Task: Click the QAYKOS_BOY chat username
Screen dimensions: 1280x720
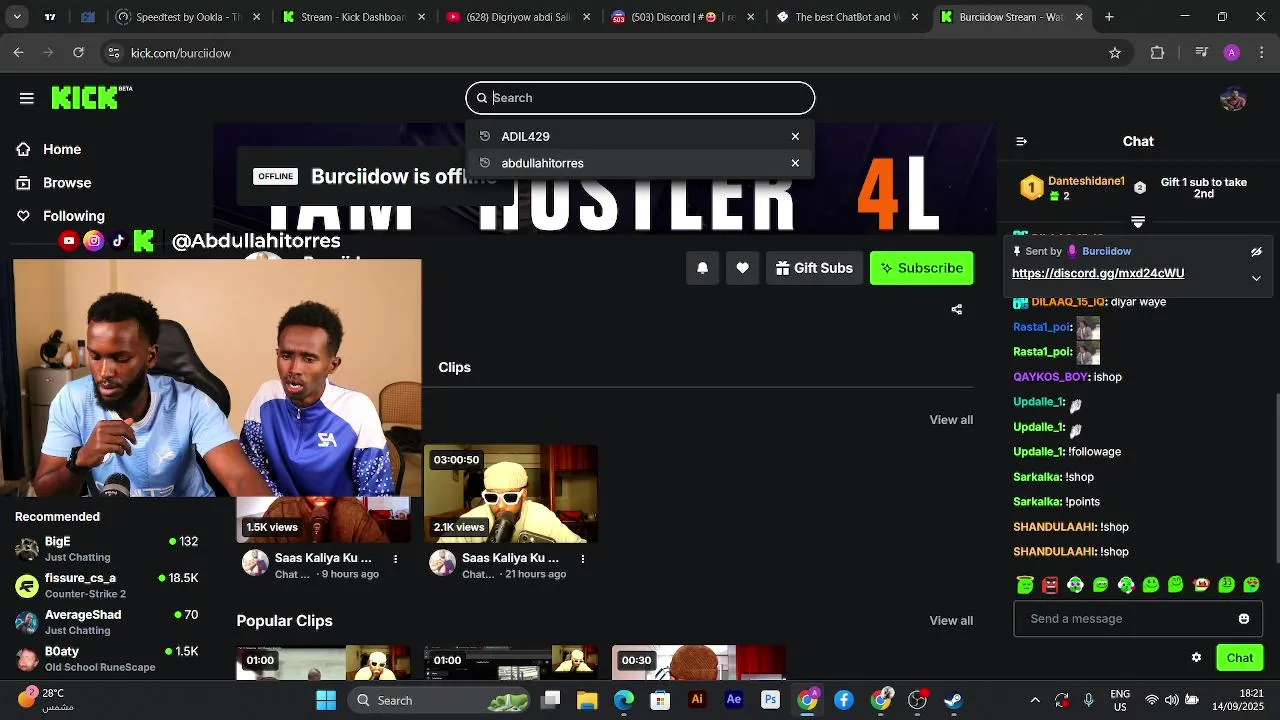Action: pyautogui.click(x=1050, y=377)
